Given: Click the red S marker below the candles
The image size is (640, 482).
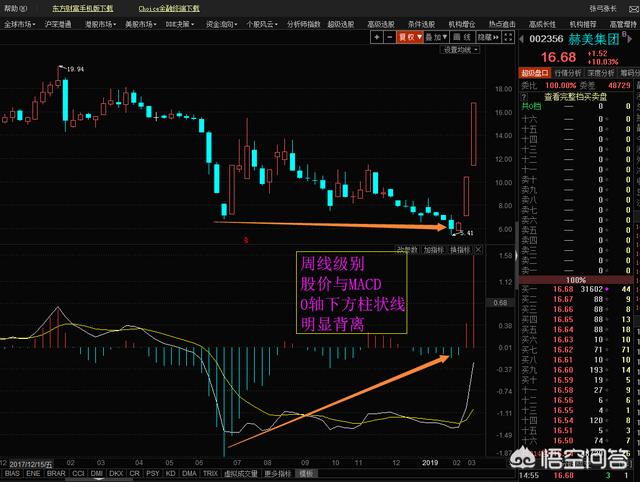Looking at the screenshot, I should (x=246, y=240).
